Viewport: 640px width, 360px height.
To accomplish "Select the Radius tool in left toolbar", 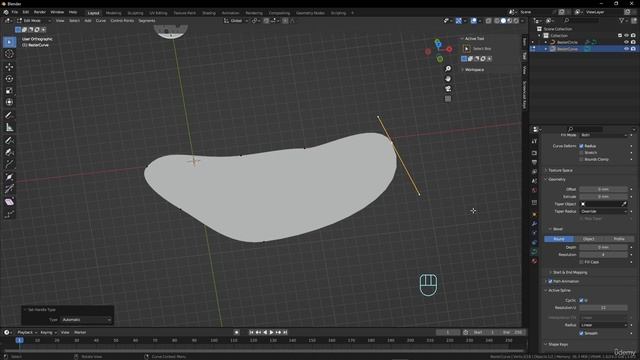I will (9, 177).
